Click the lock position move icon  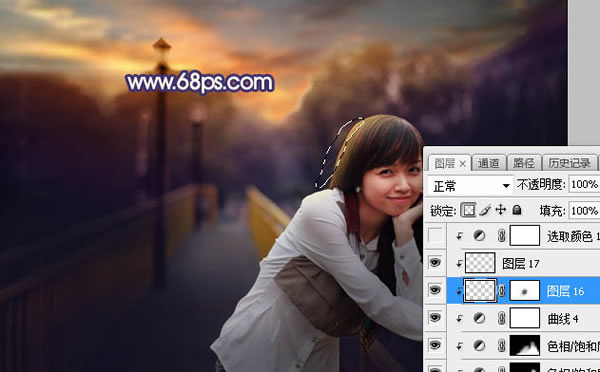pos(501,210)
